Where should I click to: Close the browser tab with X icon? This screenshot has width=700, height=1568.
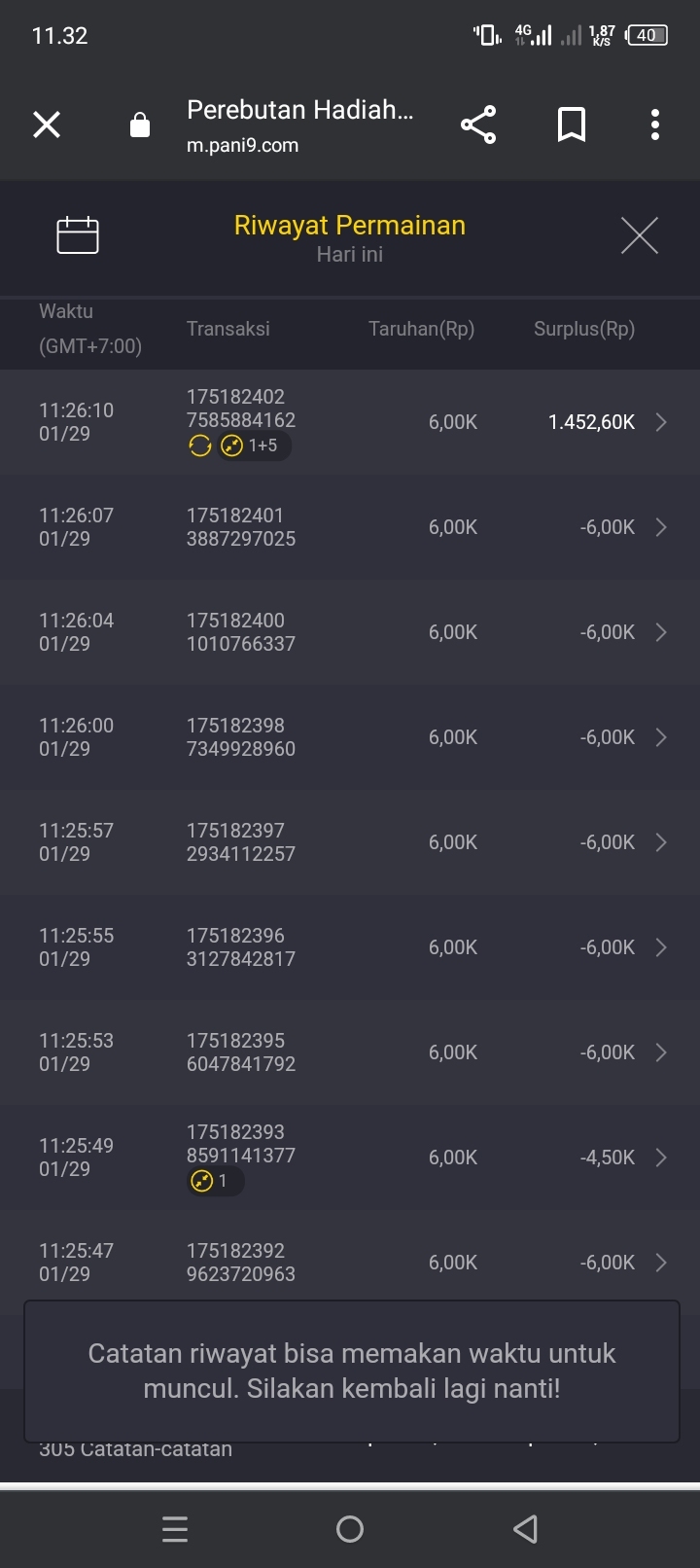(x=47, y=125)
